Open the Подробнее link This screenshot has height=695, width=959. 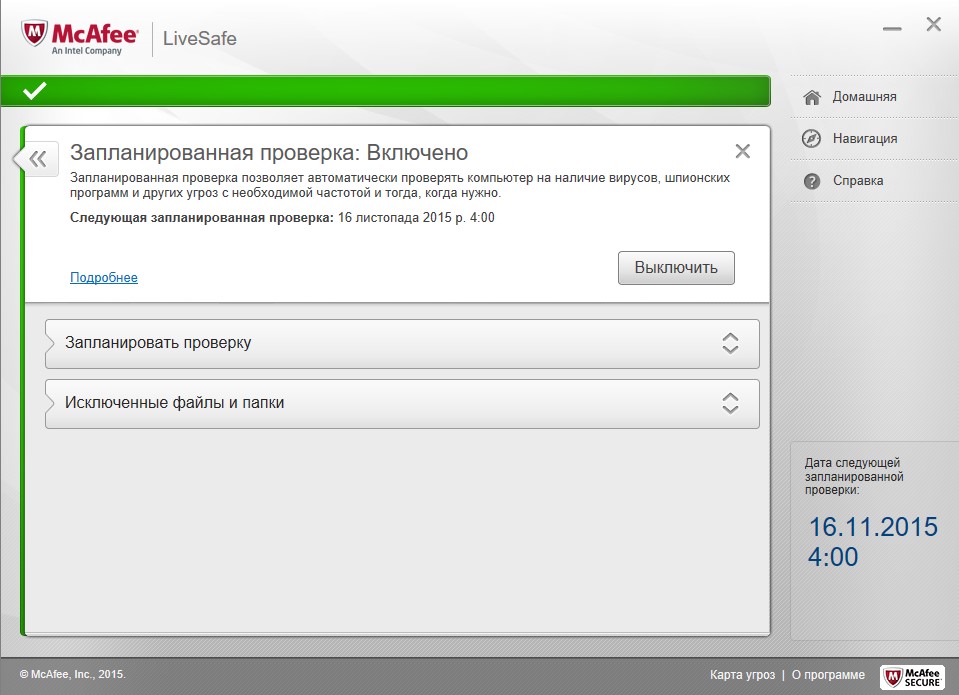tap(104, 278)
